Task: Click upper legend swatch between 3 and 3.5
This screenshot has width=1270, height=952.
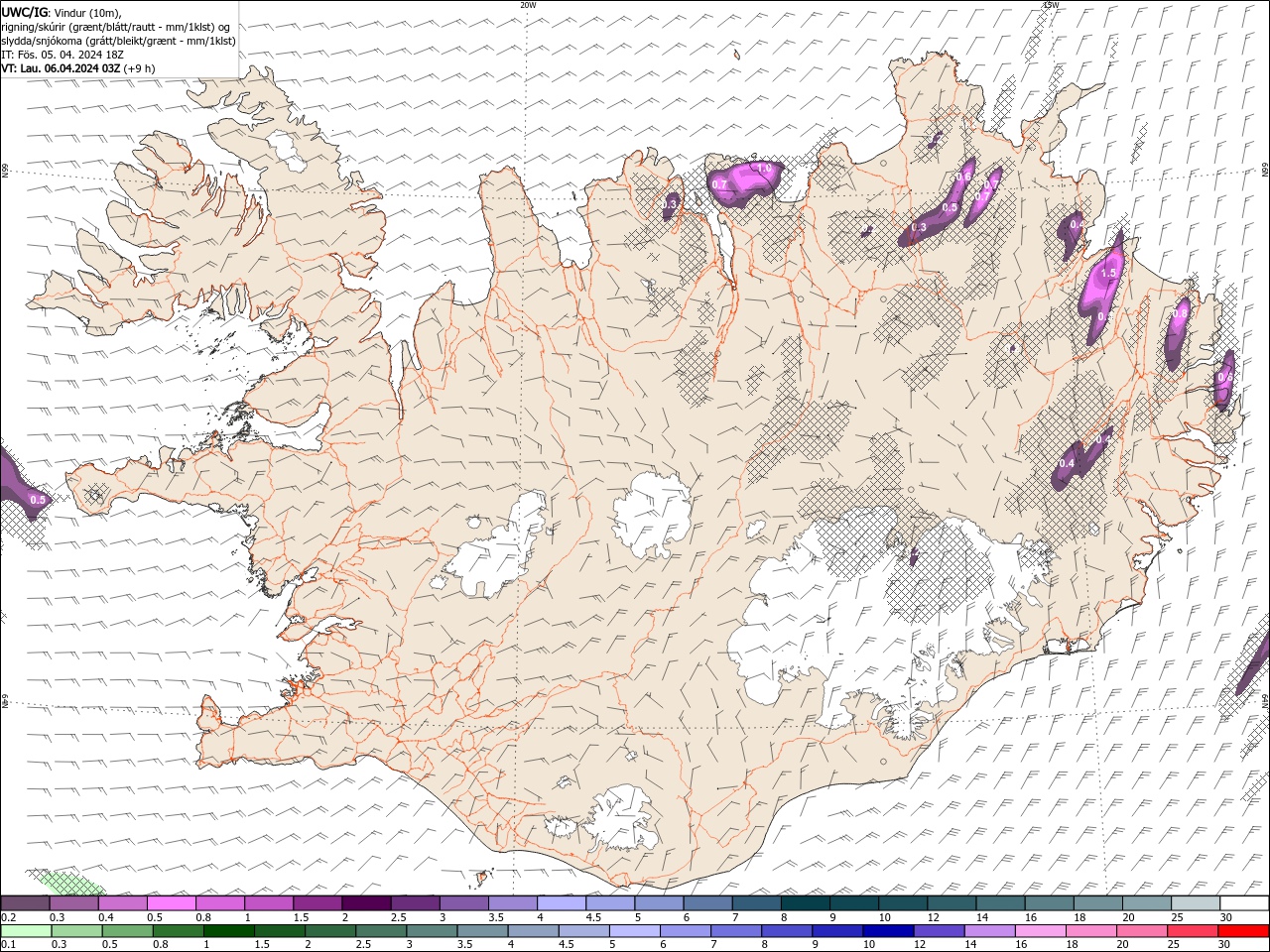Action: pyautogui.click(x=464, y=902)
